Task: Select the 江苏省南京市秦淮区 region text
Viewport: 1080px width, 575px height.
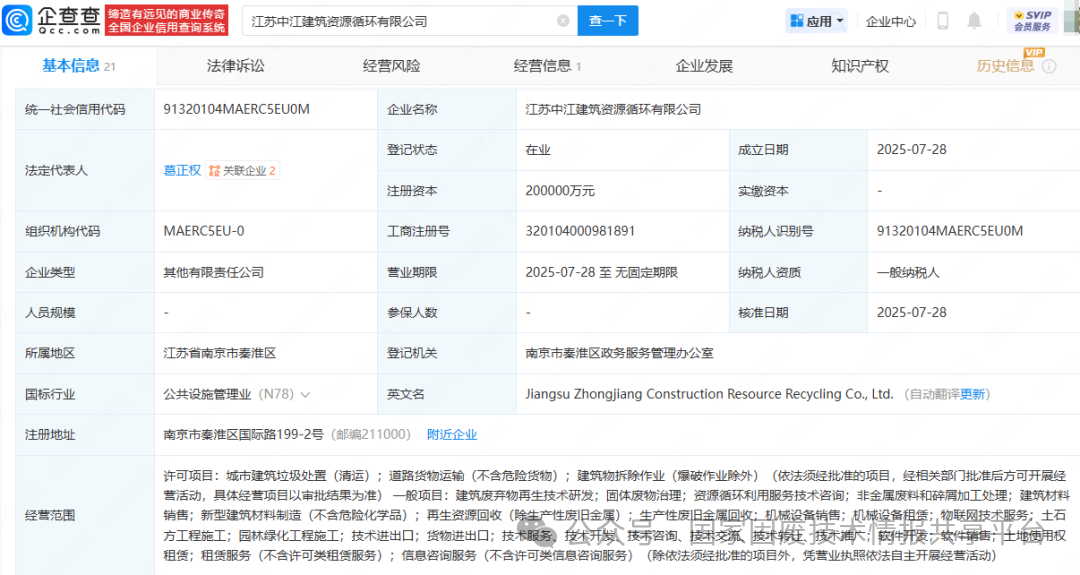Action: [220, 353]
